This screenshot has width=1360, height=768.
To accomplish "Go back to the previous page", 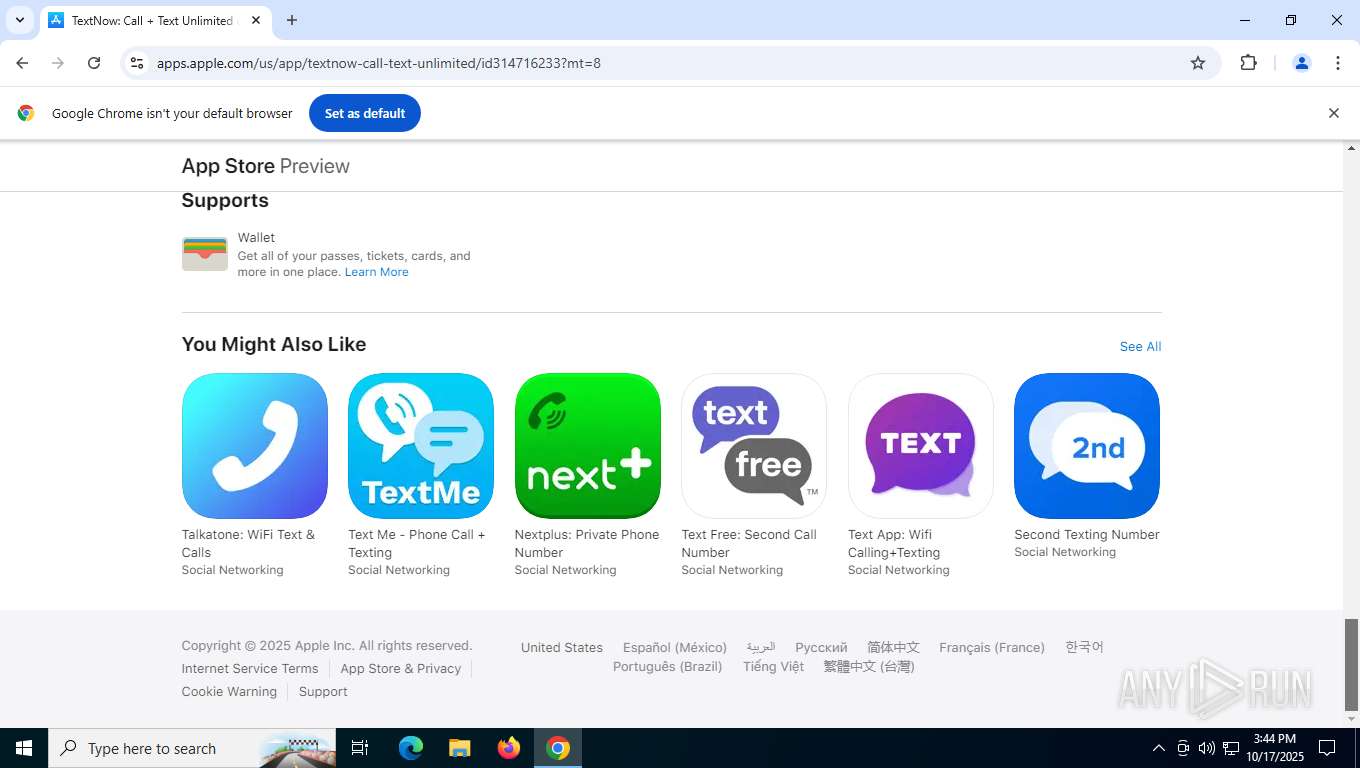I will [x=22, y=63].
